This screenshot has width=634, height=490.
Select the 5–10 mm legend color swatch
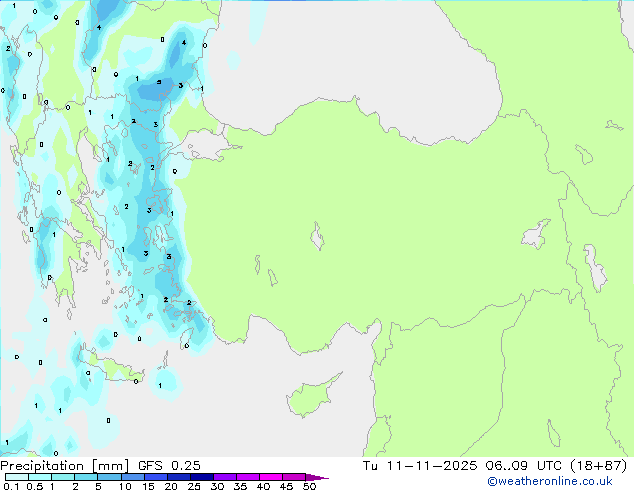[109, 477]
